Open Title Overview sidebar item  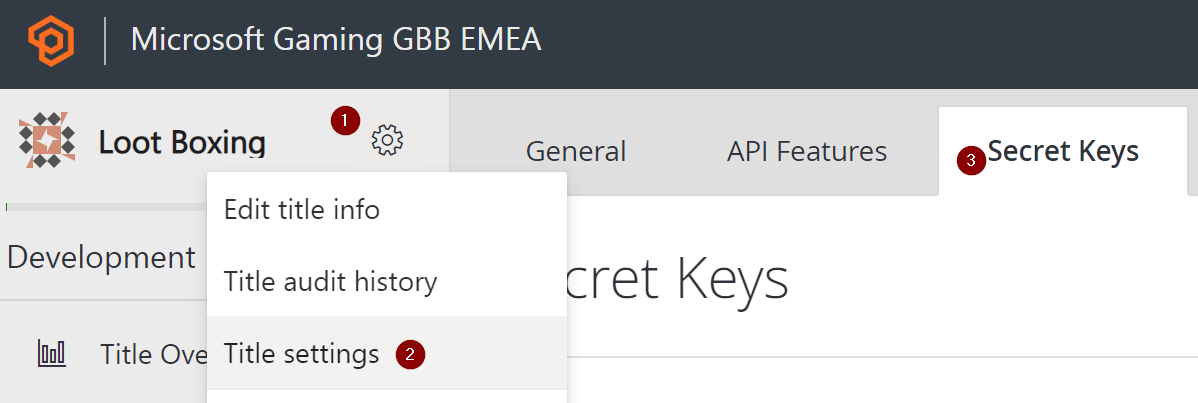(154, 354)
